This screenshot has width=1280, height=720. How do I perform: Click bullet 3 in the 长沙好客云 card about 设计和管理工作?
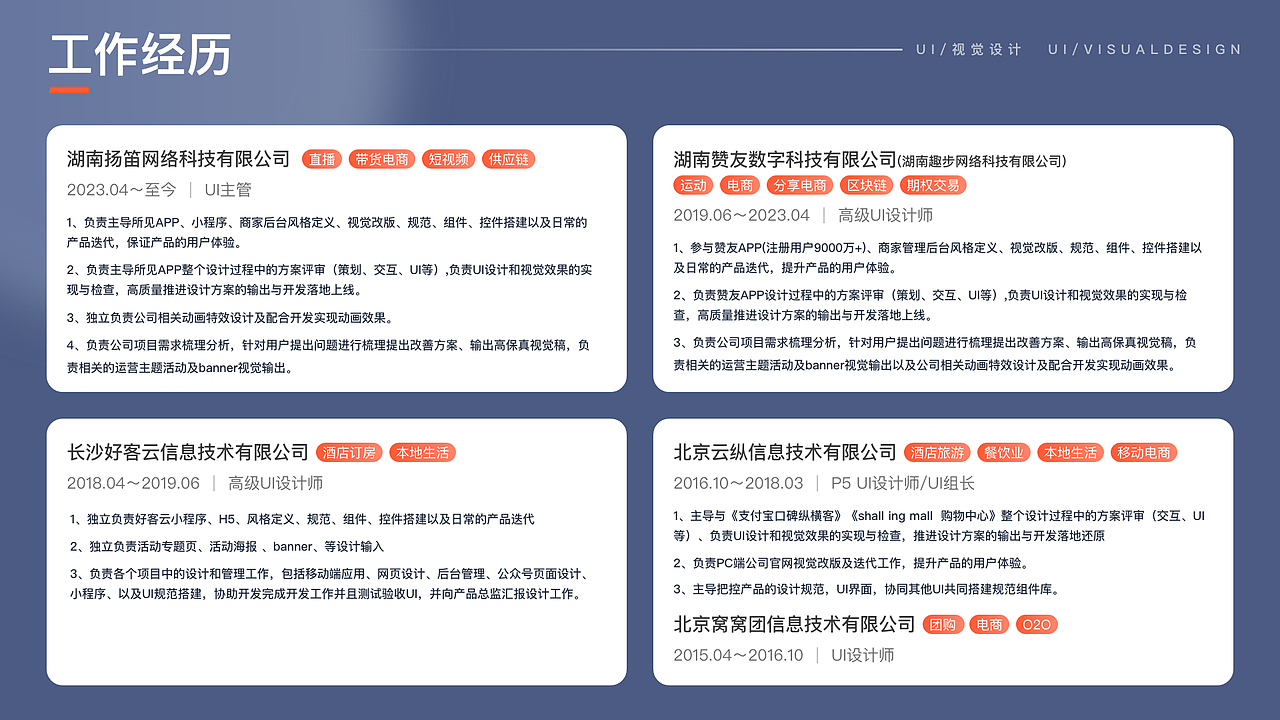[x=329, y=583]
